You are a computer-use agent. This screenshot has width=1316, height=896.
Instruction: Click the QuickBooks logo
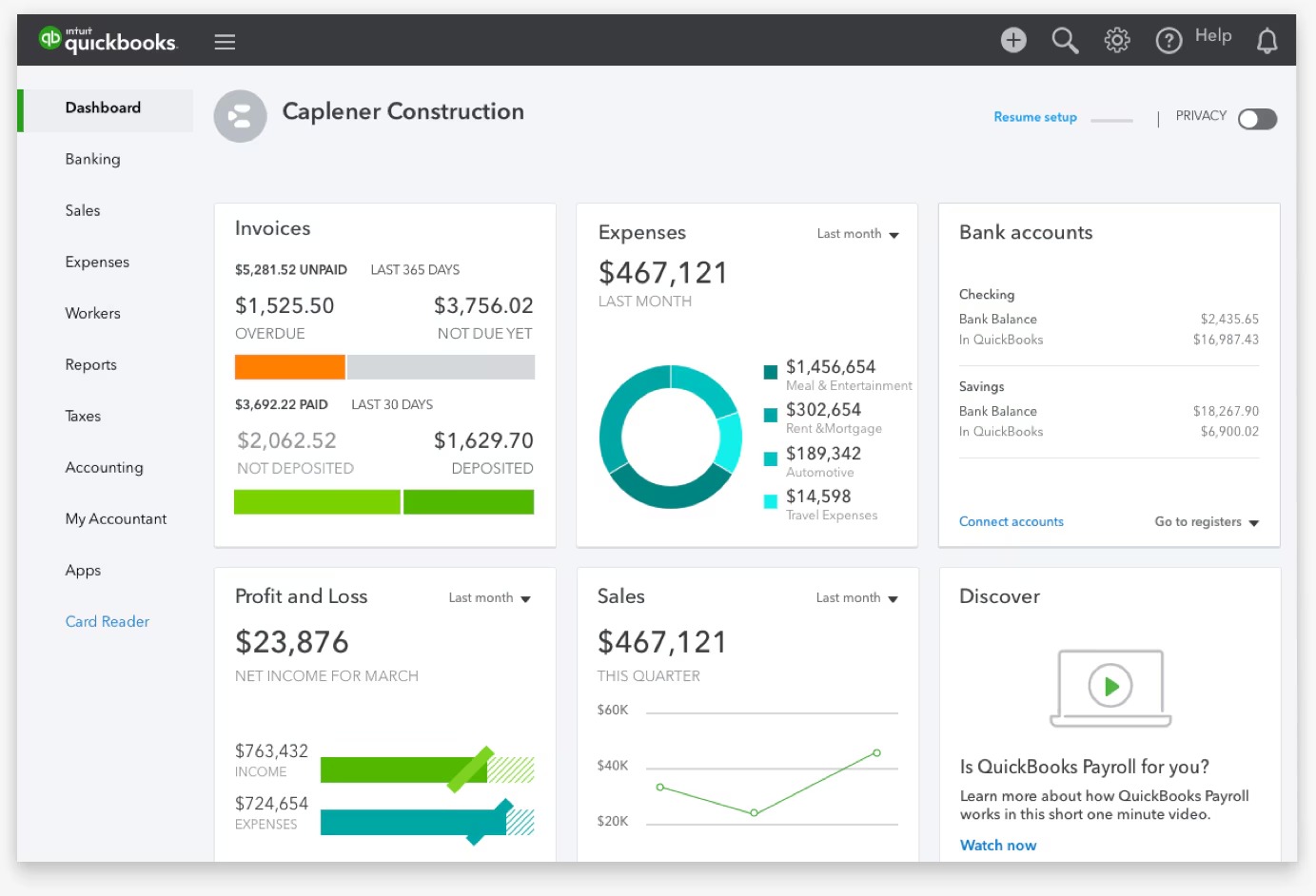(105, 40)
